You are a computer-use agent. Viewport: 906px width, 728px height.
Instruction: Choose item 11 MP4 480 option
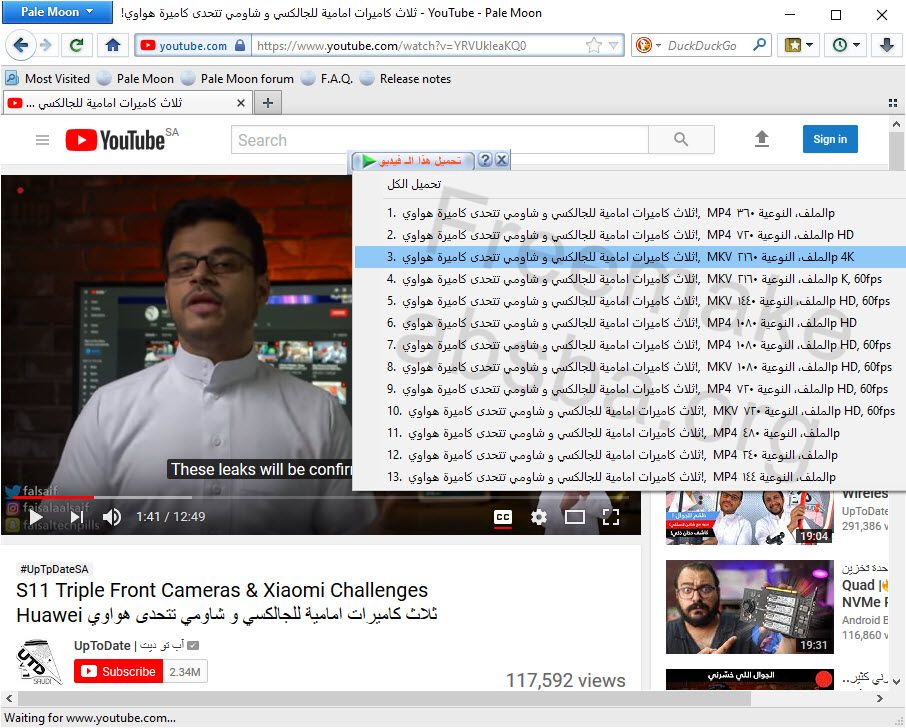(630, 433)
